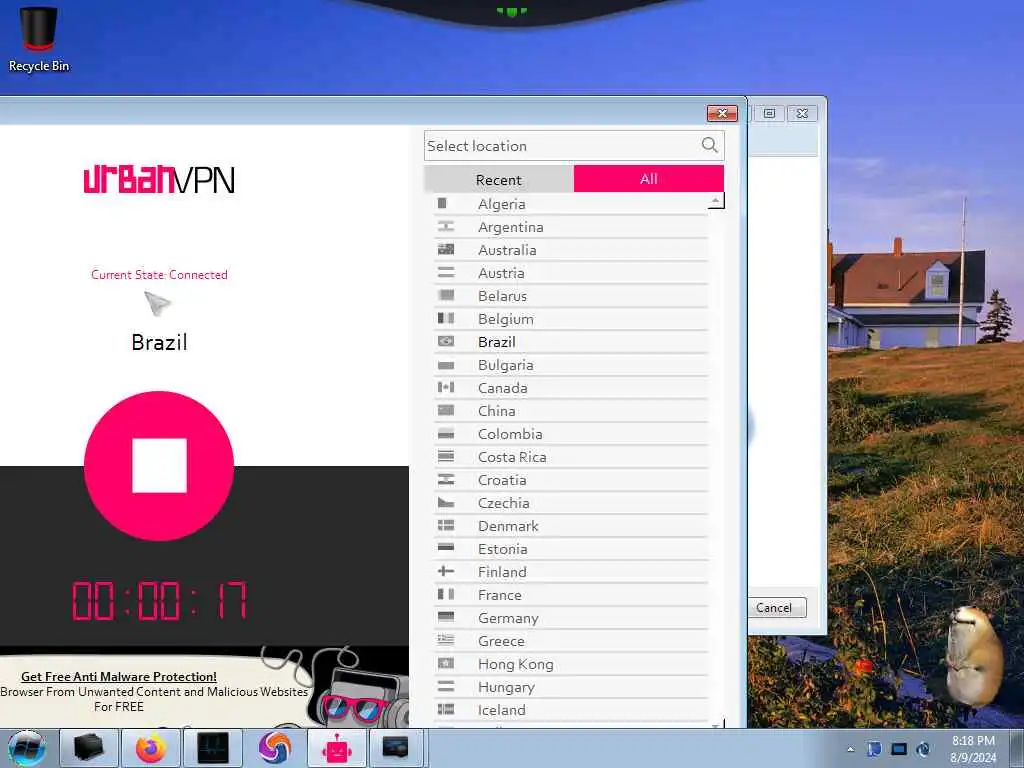The height and width of the screenshot is (768, 1024).
Task: Pick Hungary in the list
Action: 571,687
